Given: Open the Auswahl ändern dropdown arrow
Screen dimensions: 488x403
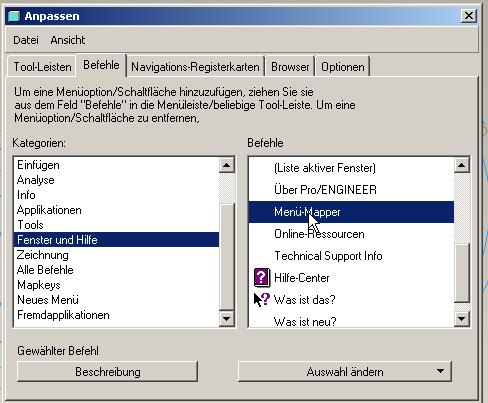Looking at the screenshot, I should click(x=440, y=371).
